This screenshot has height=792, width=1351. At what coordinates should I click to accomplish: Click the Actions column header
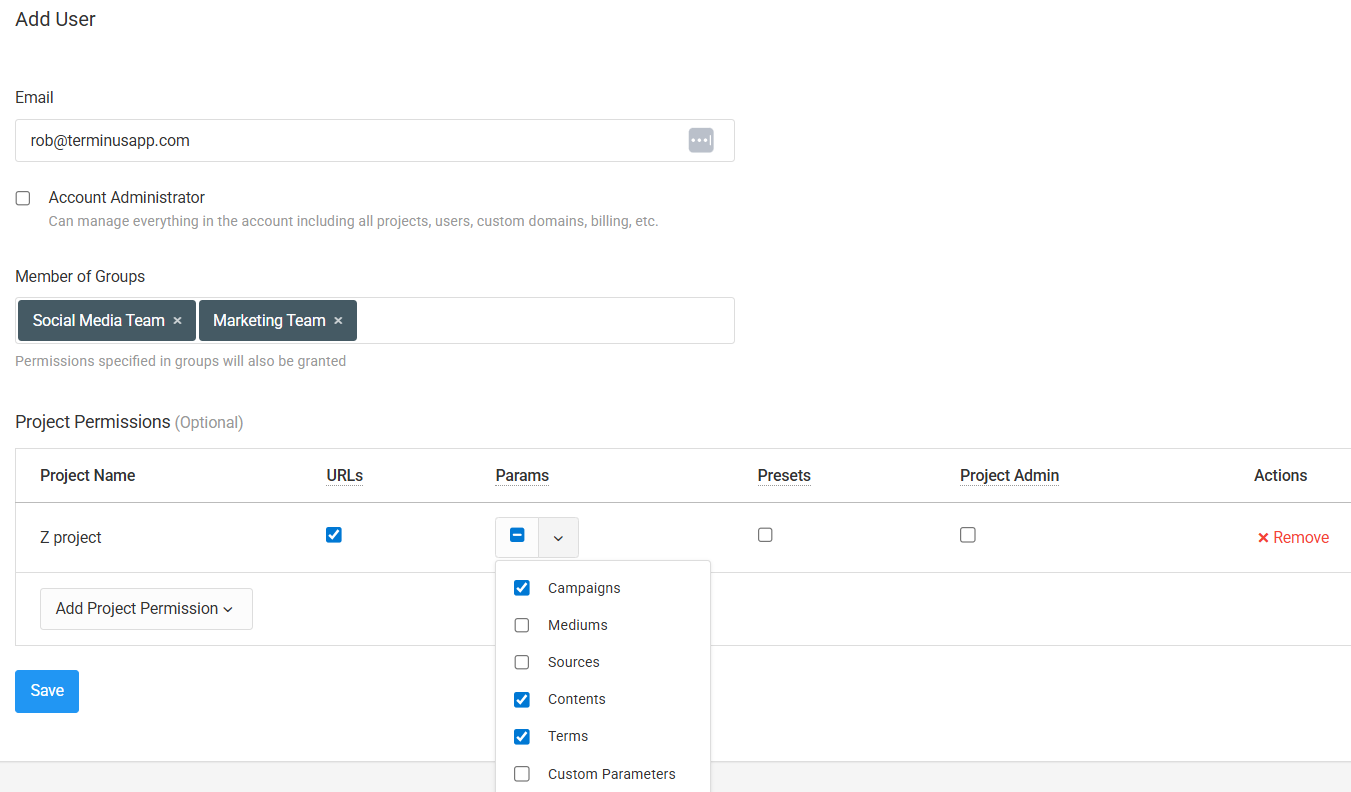pos(1280,476)
